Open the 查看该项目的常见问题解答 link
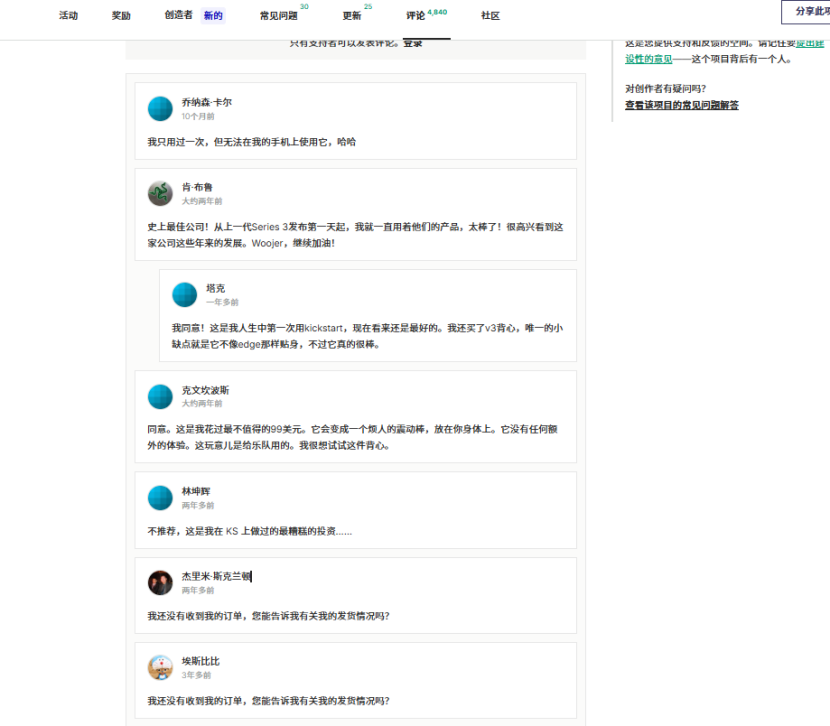 [682, 105]
